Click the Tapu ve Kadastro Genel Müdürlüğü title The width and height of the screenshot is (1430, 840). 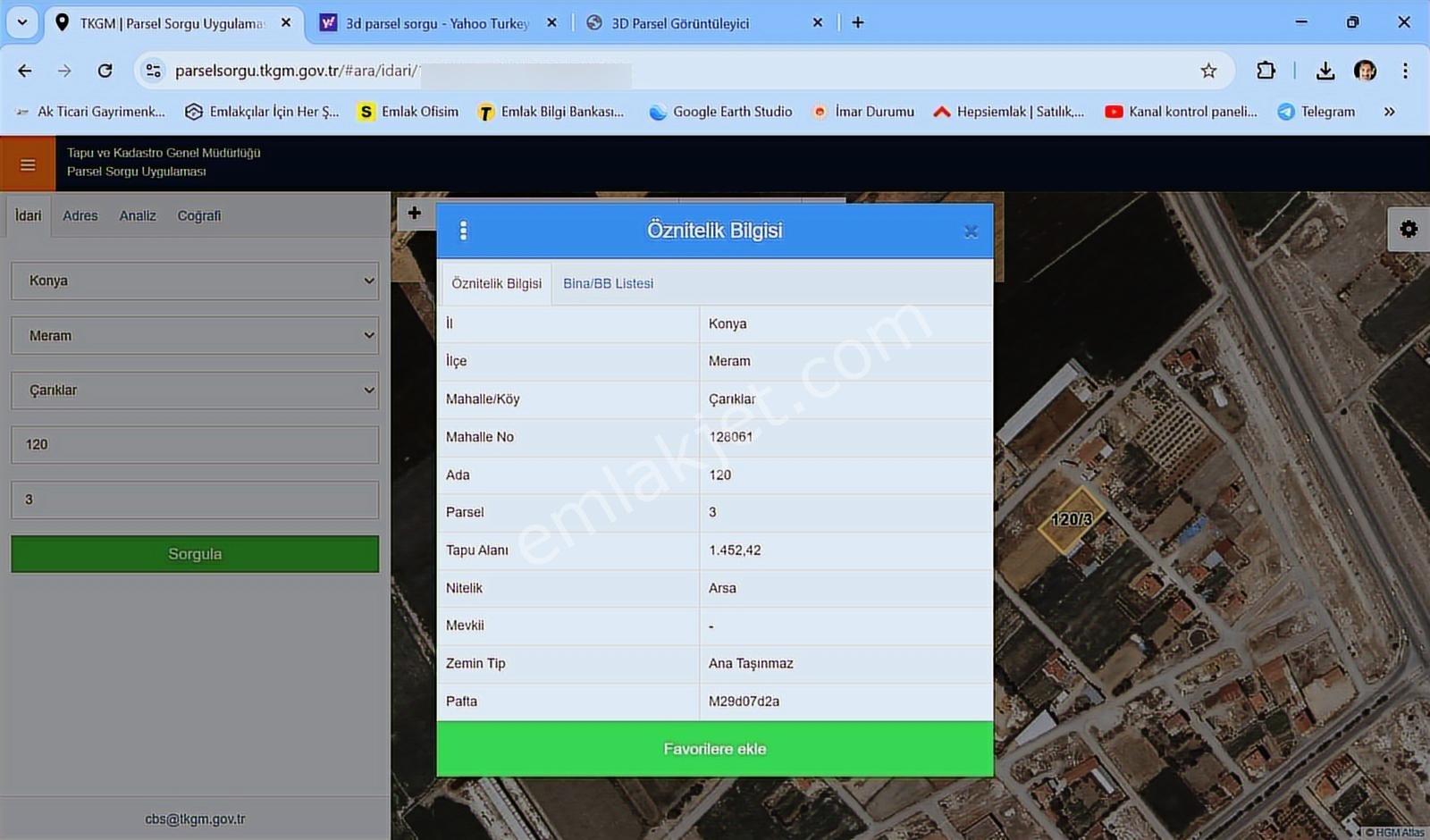pyautogui.click(x=164, y=153)
